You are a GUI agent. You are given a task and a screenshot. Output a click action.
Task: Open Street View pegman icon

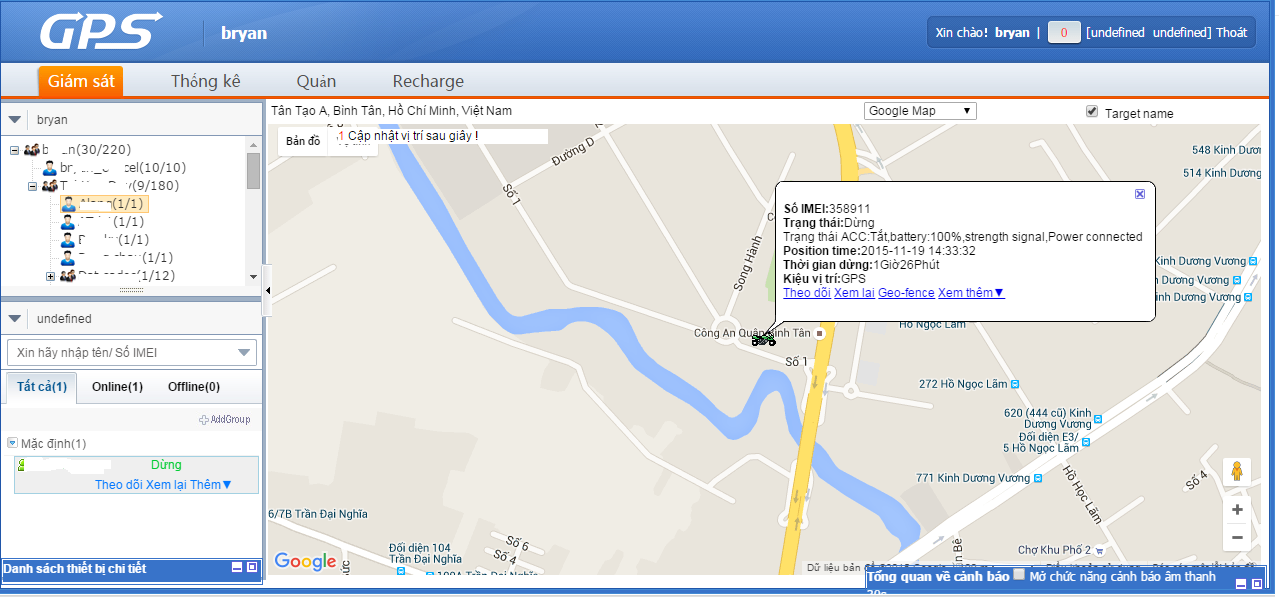coord(1237,472)
